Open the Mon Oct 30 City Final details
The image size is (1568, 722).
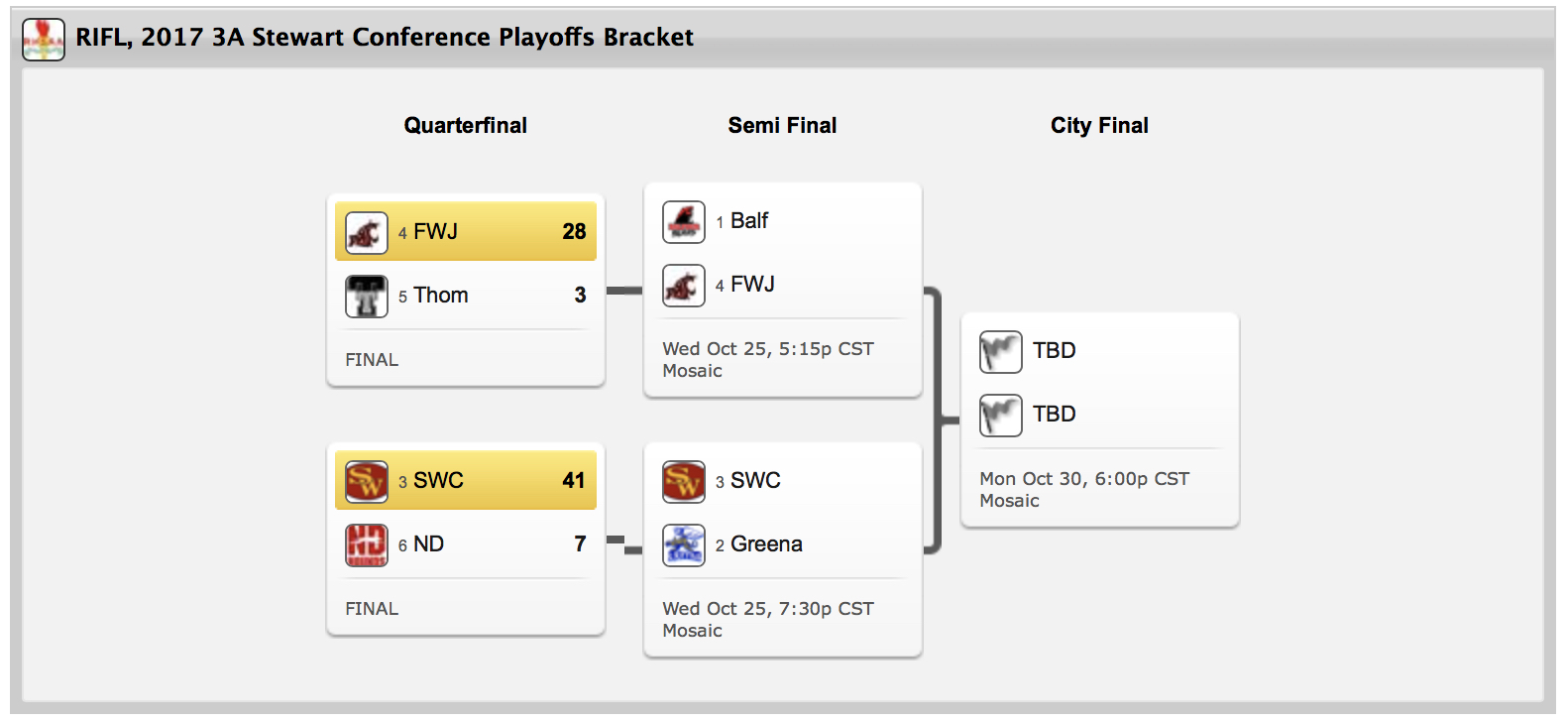pyautogui.click(x=1084, y=479)
